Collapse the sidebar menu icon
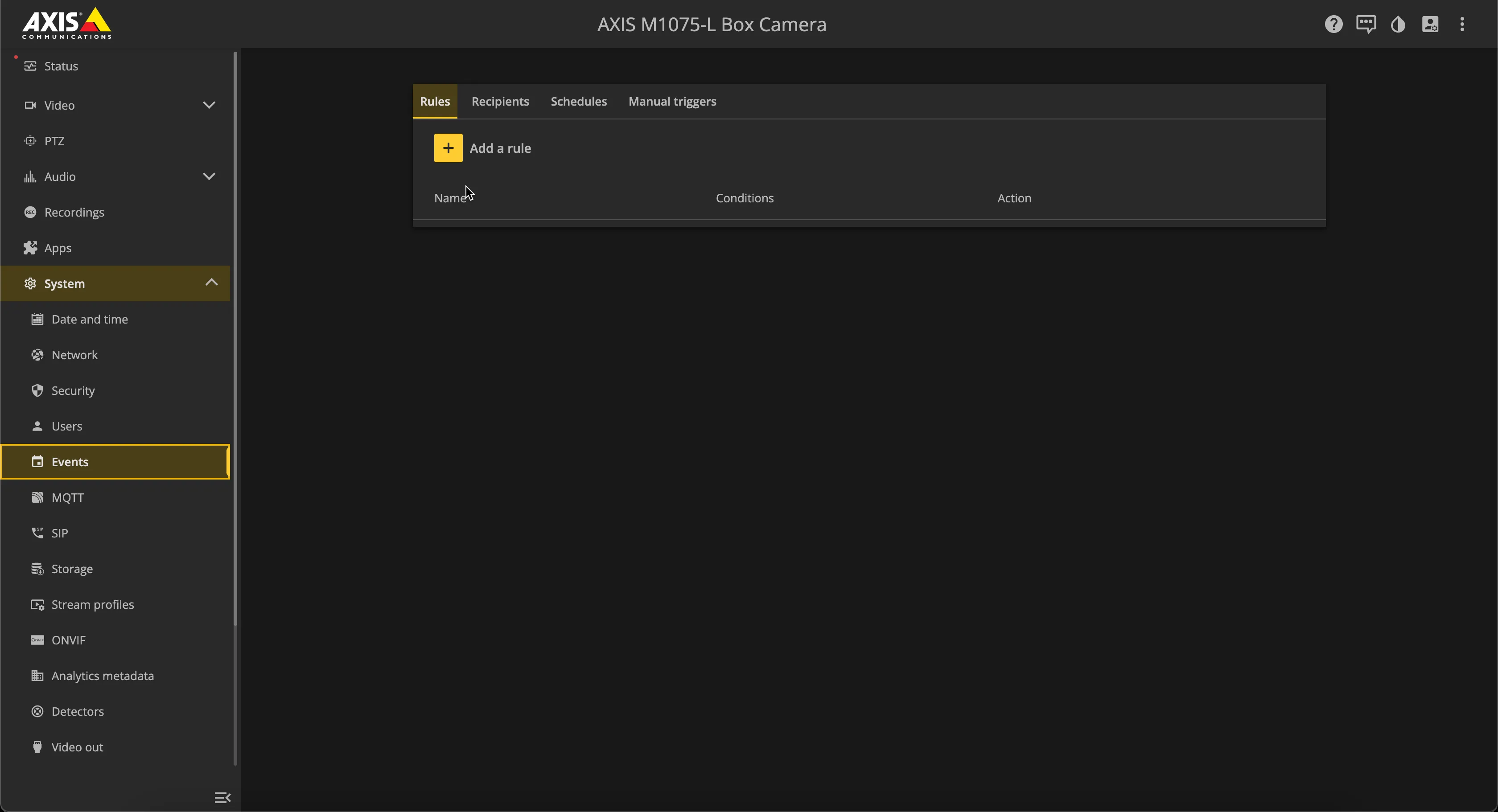 click(x=222, y=797)
